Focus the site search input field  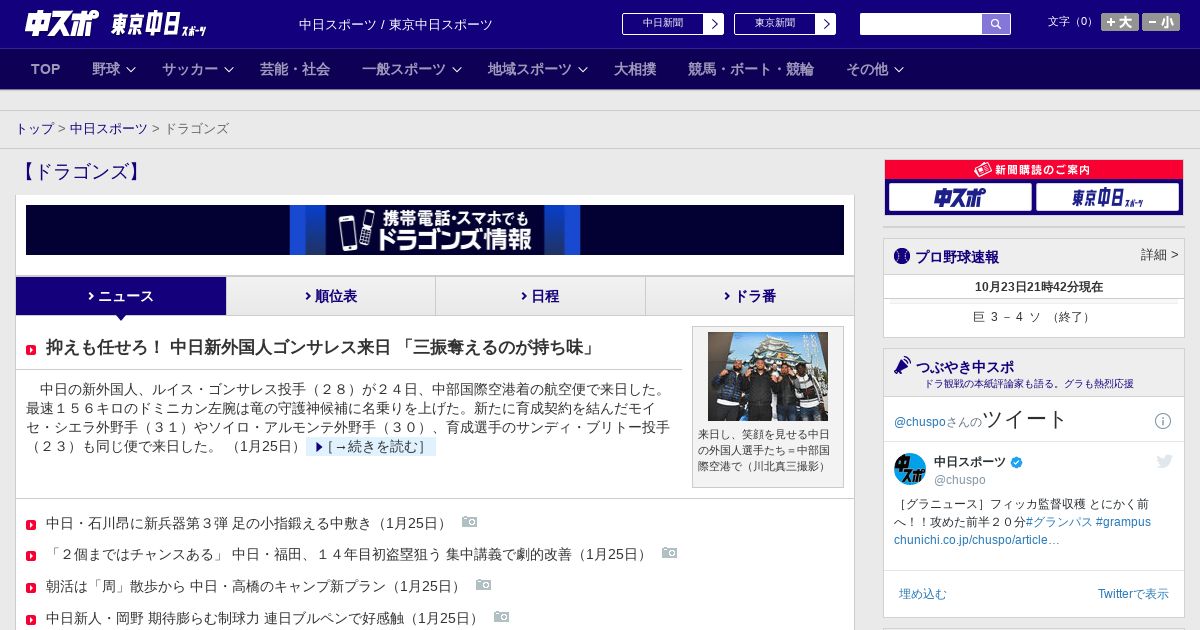click(921, 24)
